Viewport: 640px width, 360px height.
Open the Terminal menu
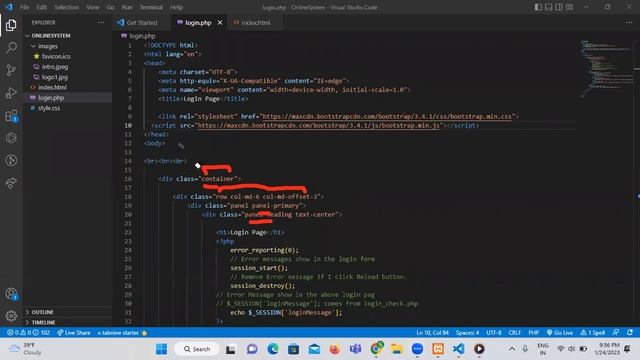pos(151,7)
